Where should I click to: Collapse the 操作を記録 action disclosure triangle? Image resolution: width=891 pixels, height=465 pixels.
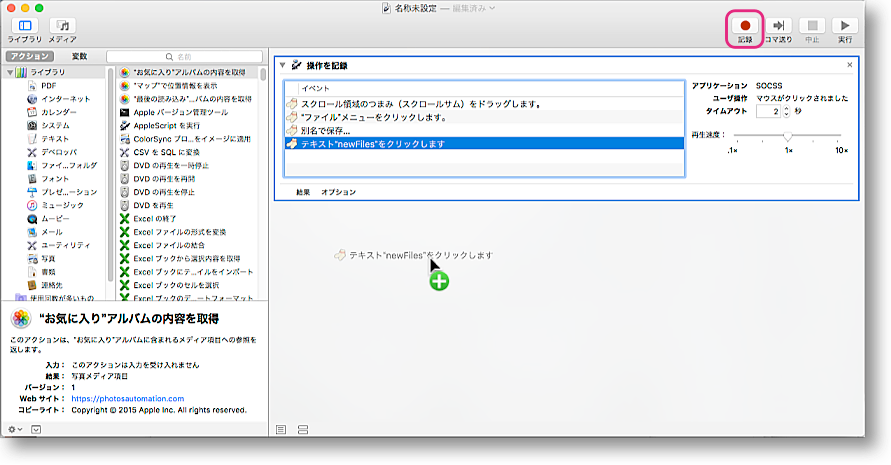click(283, 65)
